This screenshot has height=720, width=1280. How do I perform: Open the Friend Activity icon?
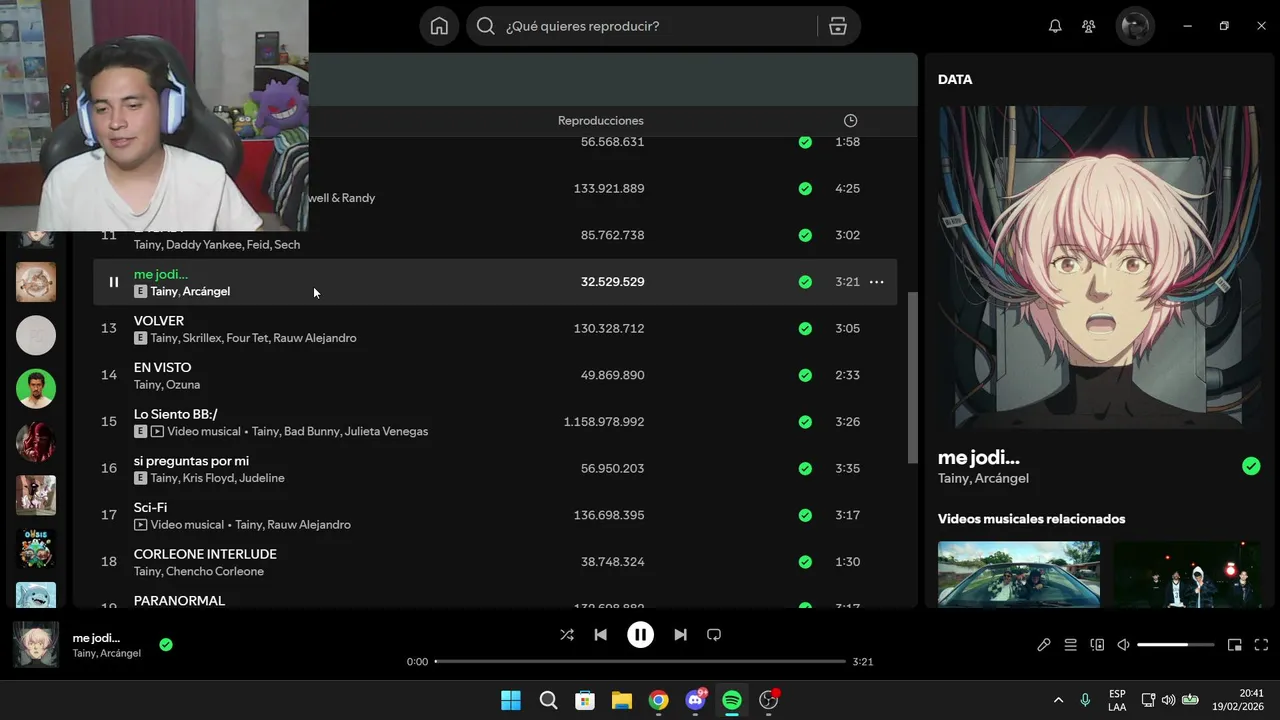[1089, 26]
